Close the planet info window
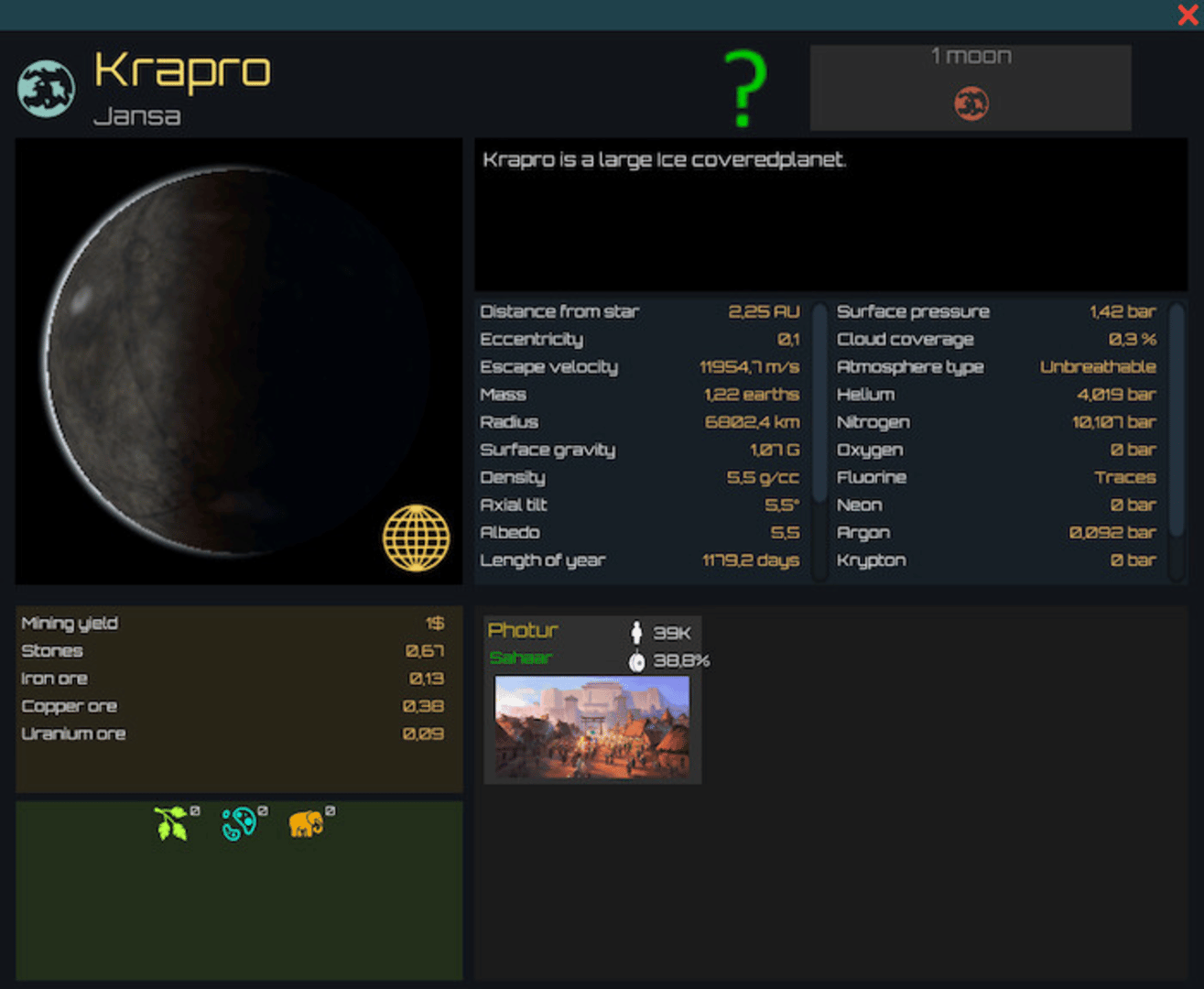 point(1188,15)
